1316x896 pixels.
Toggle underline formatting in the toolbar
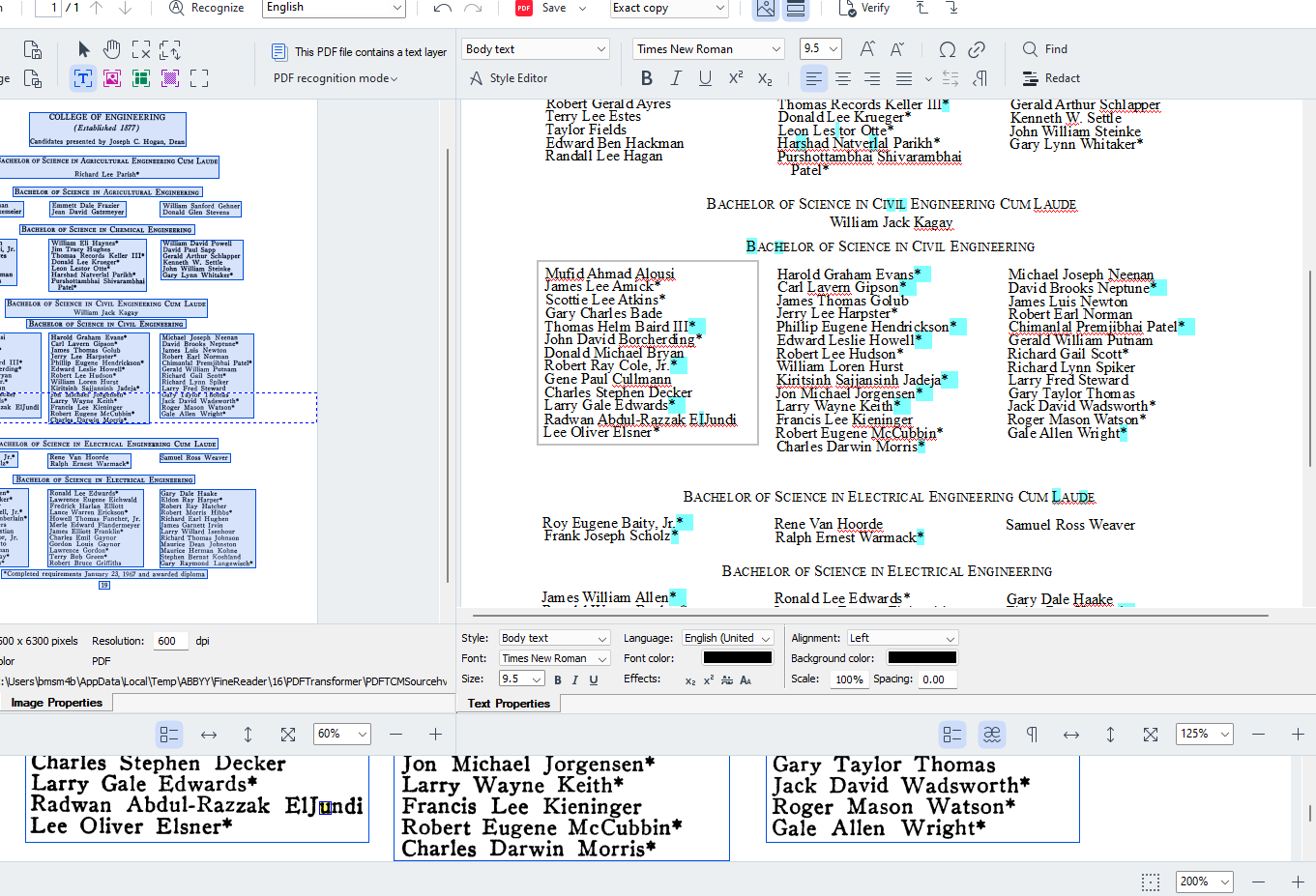705,78
